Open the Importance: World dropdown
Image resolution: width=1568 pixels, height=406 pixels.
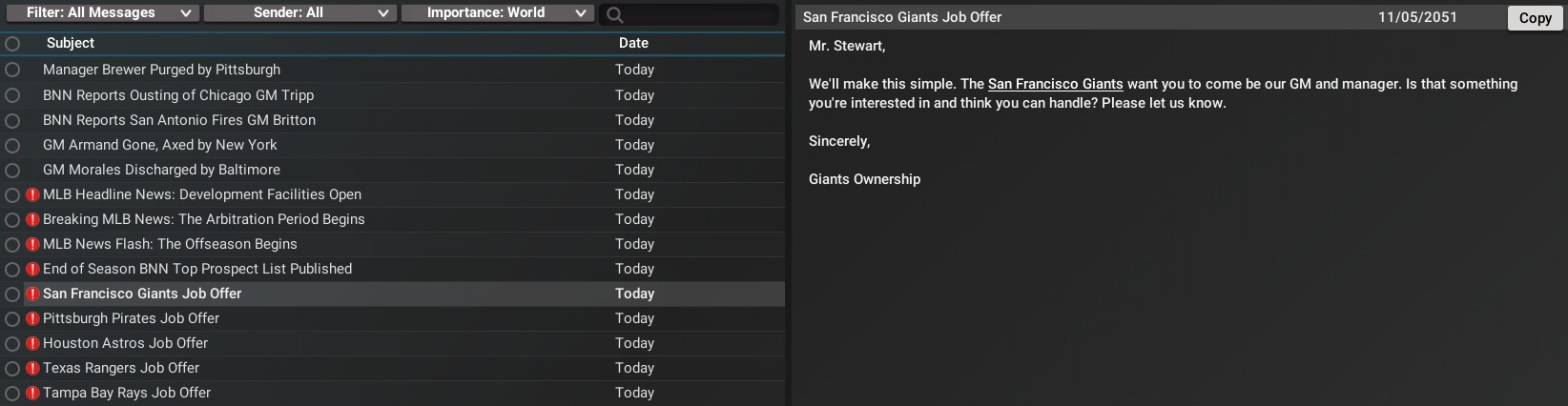(x=496, y=13)
